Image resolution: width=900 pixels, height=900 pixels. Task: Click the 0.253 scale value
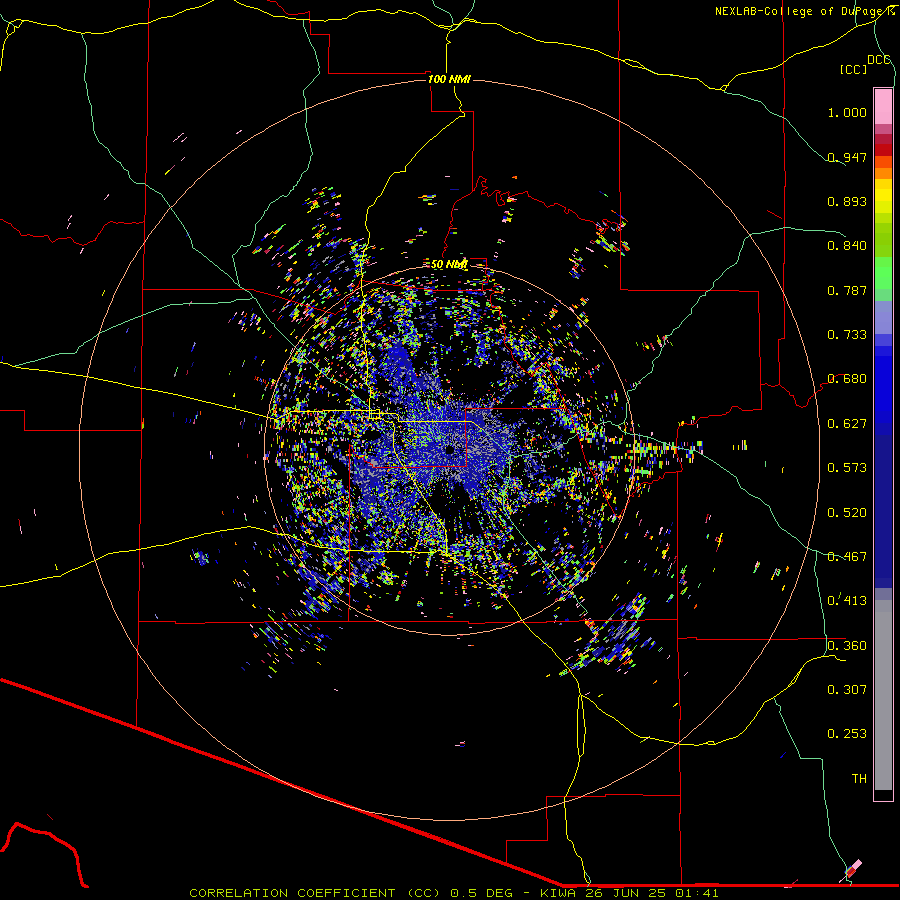pos(847,734)
